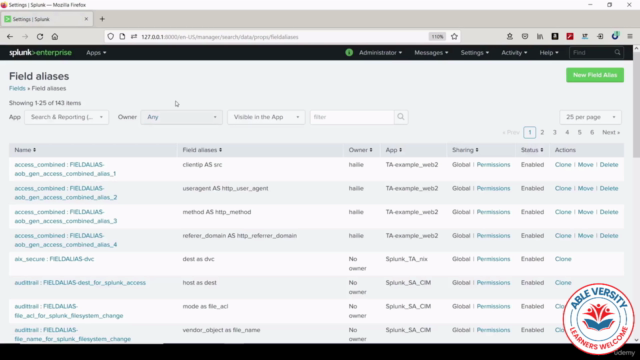This screenshot has width=640, height=360.
Task: Click the tracking protection shield icon
Action: coord(111,37)
